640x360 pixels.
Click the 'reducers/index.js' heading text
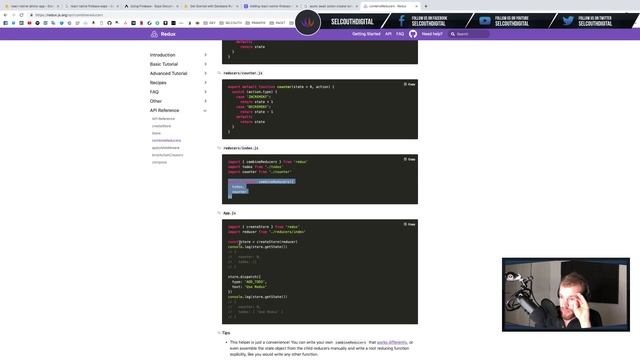point(241,148)
